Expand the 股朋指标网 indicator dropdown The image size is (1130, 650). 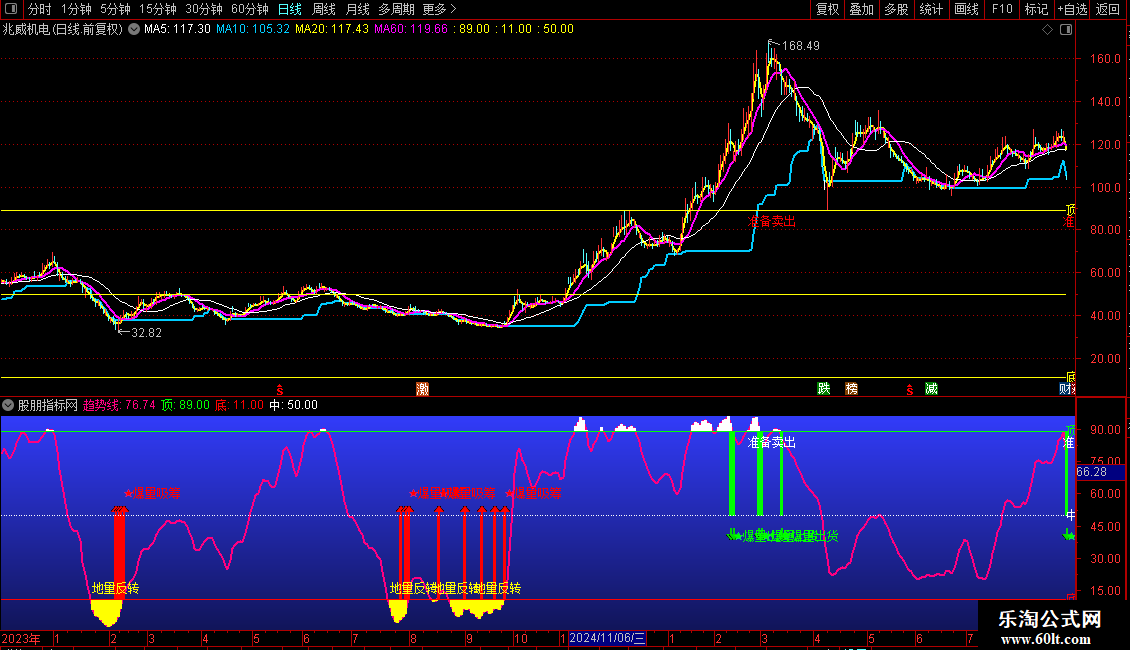8,406
